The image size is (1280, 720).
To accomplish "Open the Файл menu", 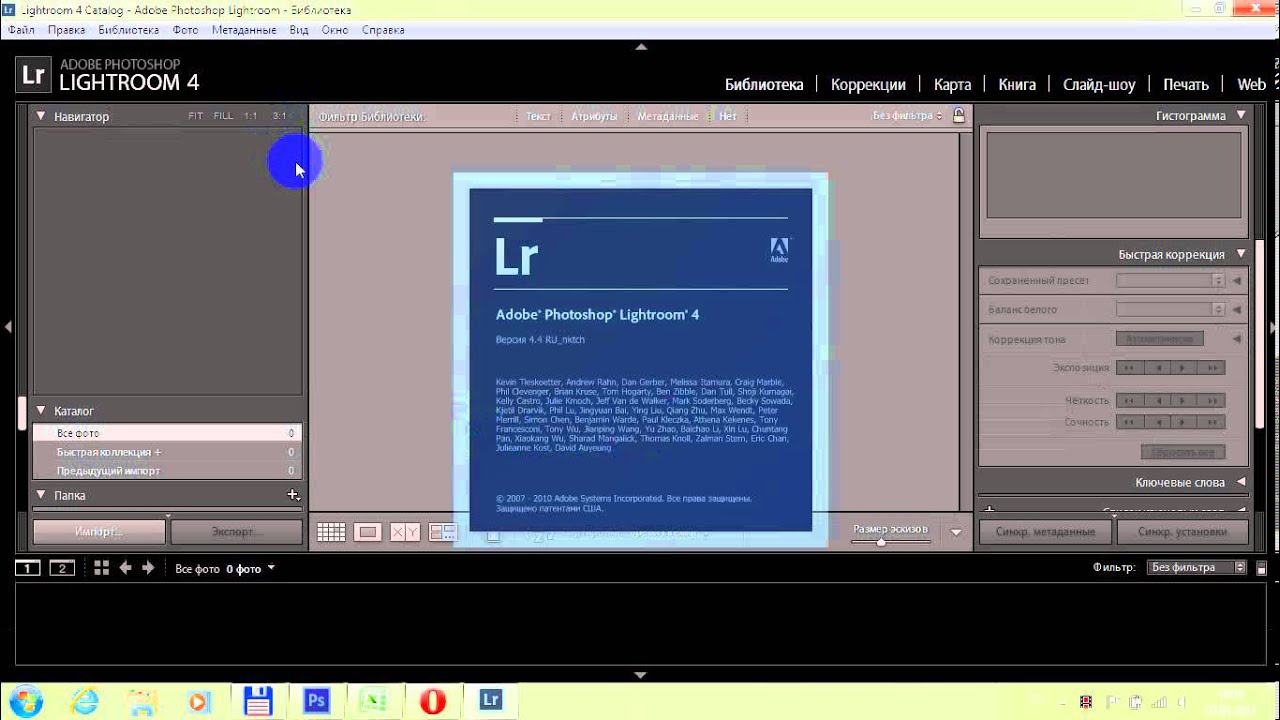I will 21,30.
